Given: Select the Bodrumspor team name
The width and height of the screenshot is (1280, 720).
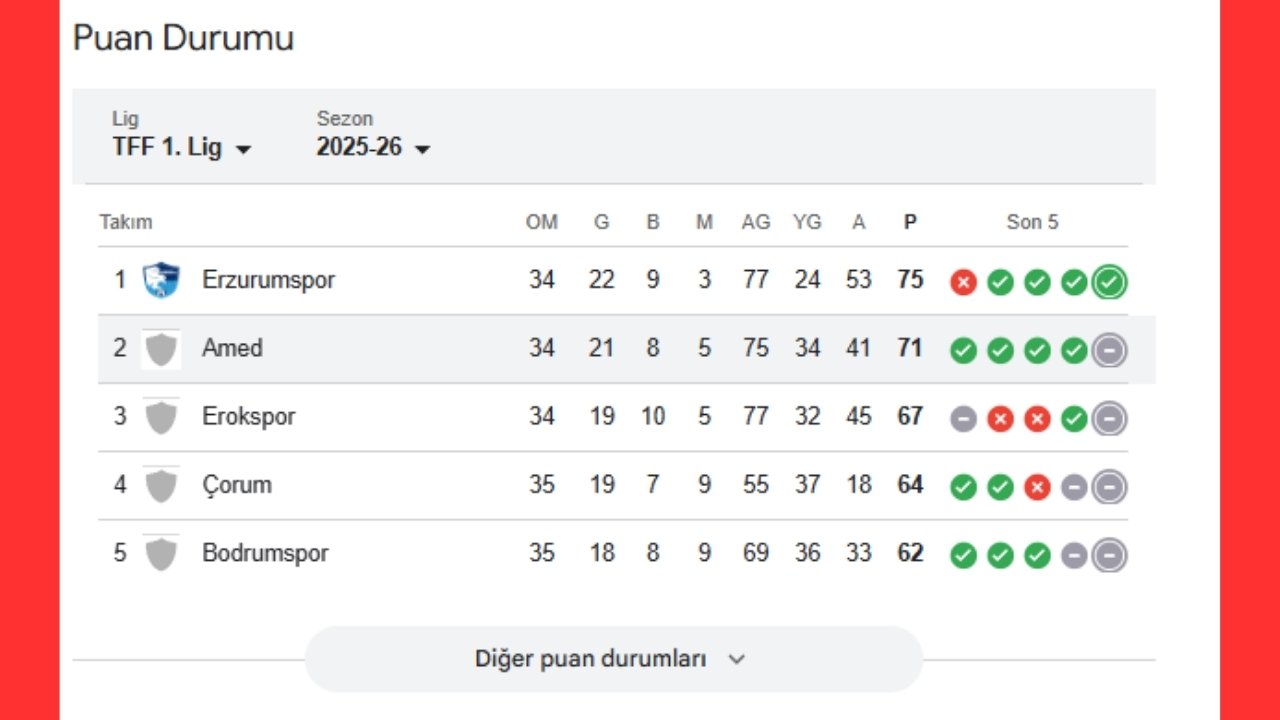Looking at the screenshot, I should click(265, 553).
